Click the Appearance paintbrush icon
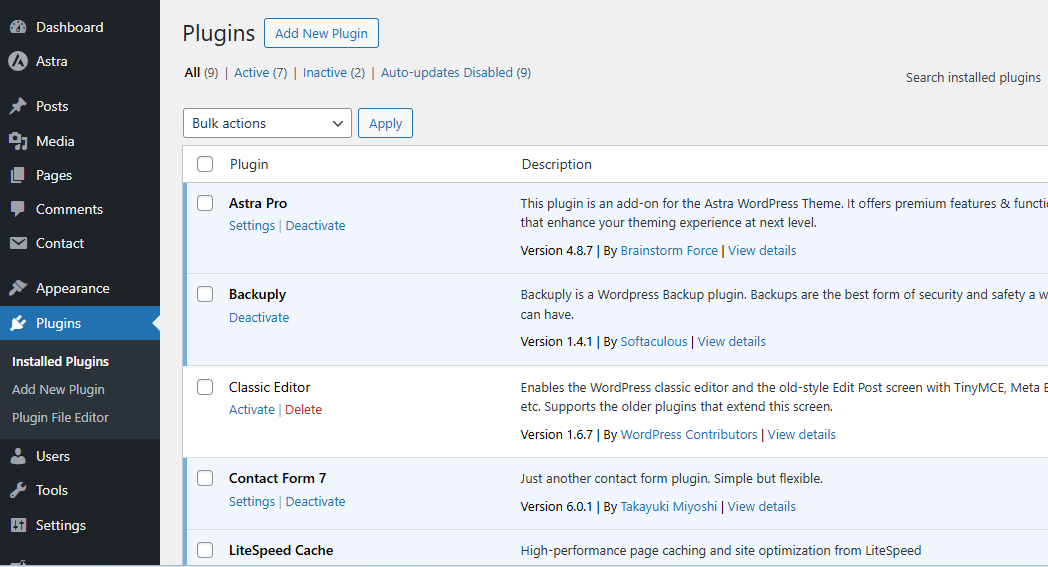The image size is (1048, 567). click(18, 288)
